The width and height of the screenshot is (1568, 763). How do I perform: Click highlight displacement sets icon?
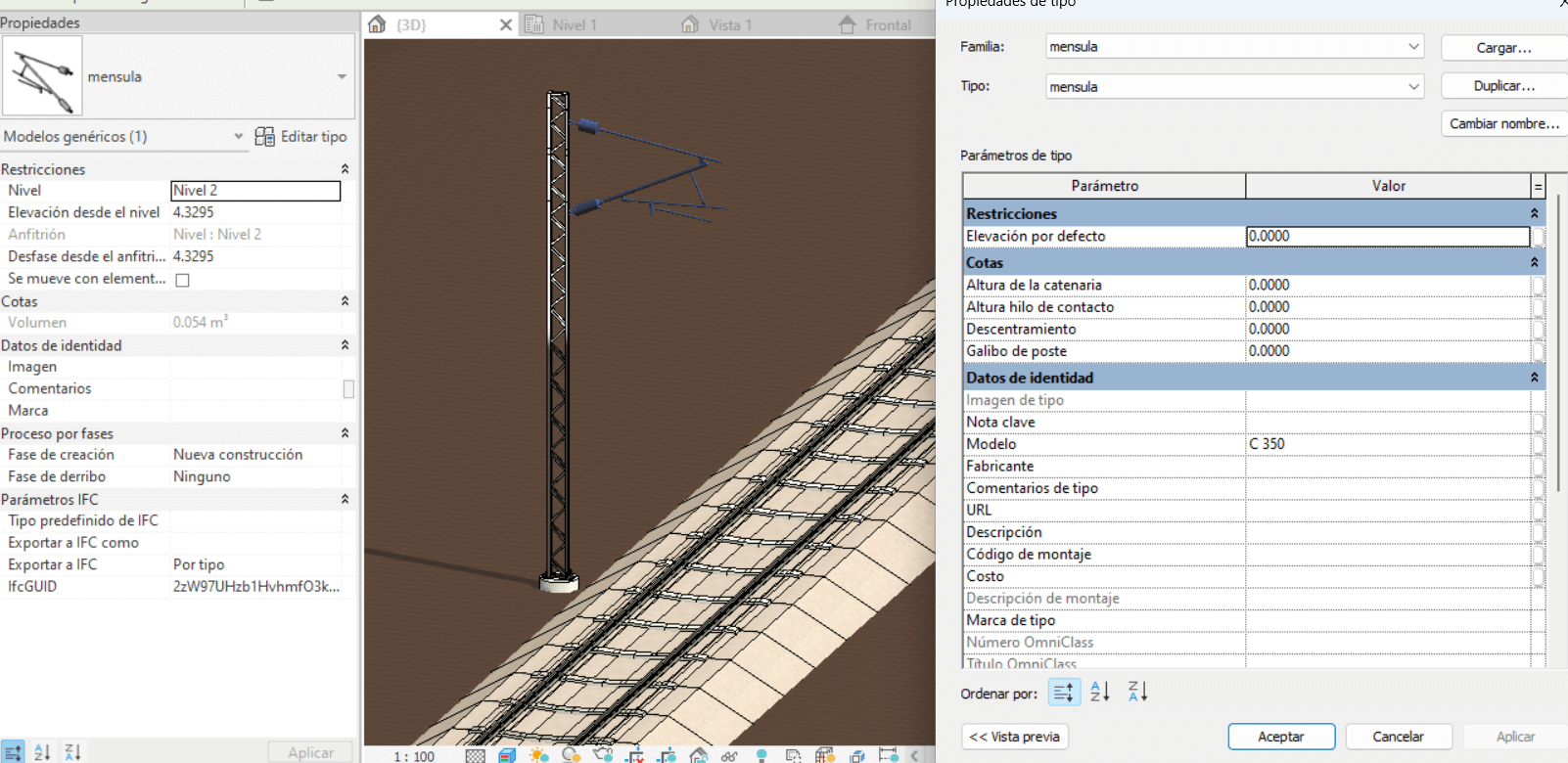coord(857,757)
